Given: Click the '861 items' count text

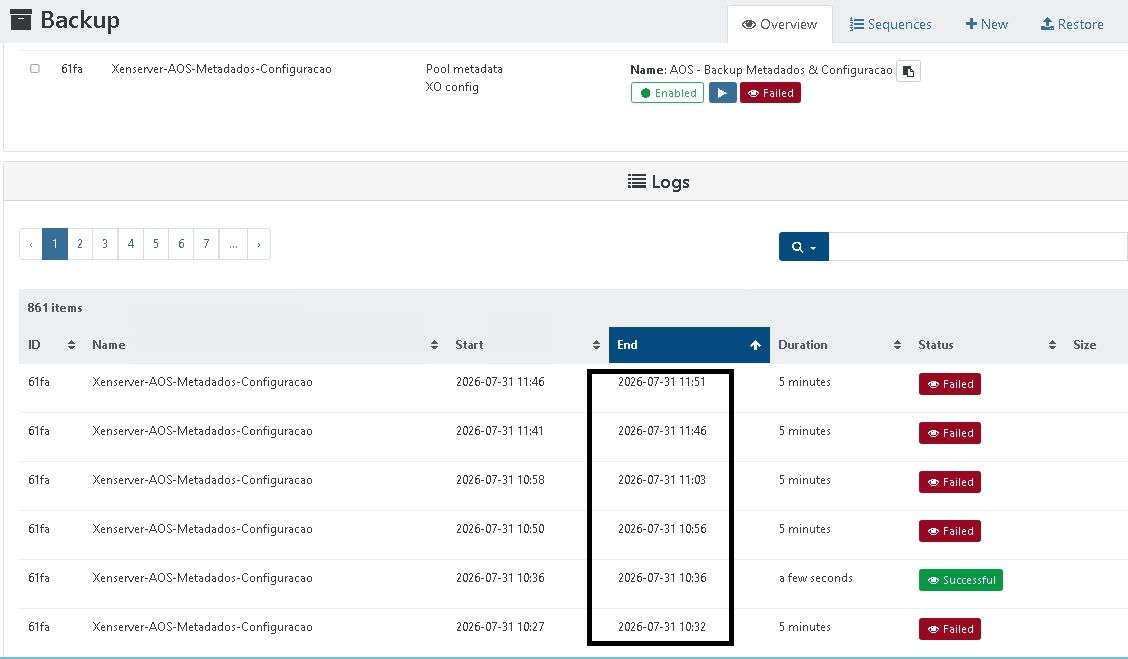Looking at the screenshot, I should click(55, 308).
